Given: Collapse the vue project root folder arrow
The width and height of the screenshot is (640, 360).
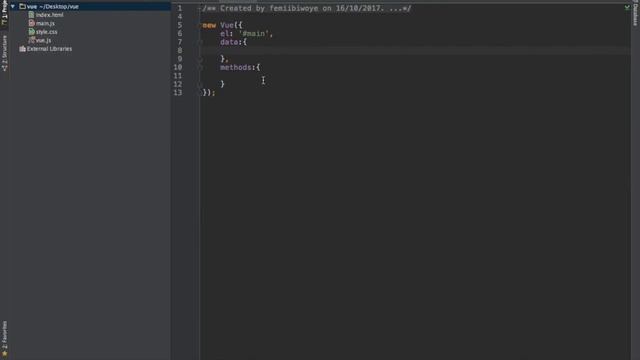Looking at the screenshot, I should point(13,7).
